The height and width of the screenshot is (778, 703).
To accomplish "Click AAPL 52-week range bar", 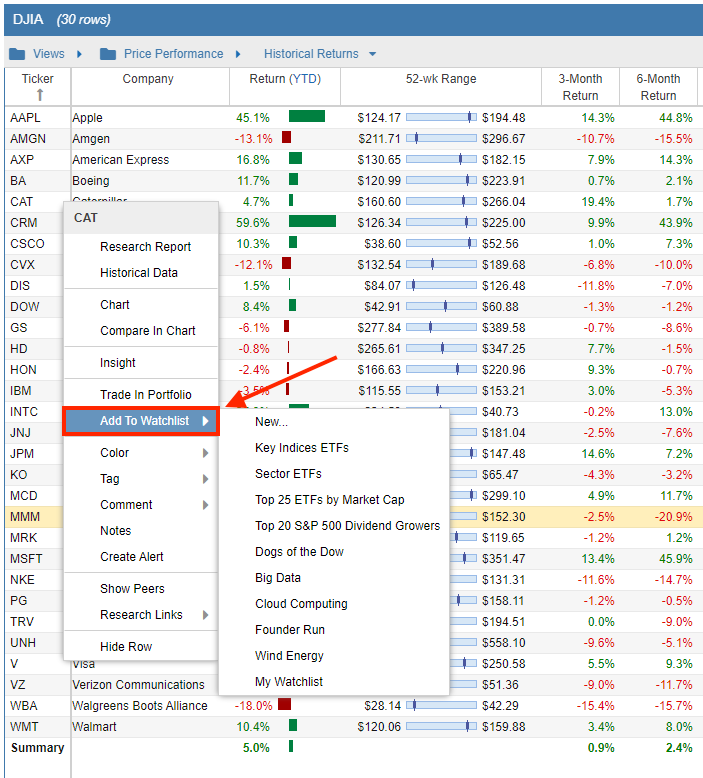I will [441, 117].
